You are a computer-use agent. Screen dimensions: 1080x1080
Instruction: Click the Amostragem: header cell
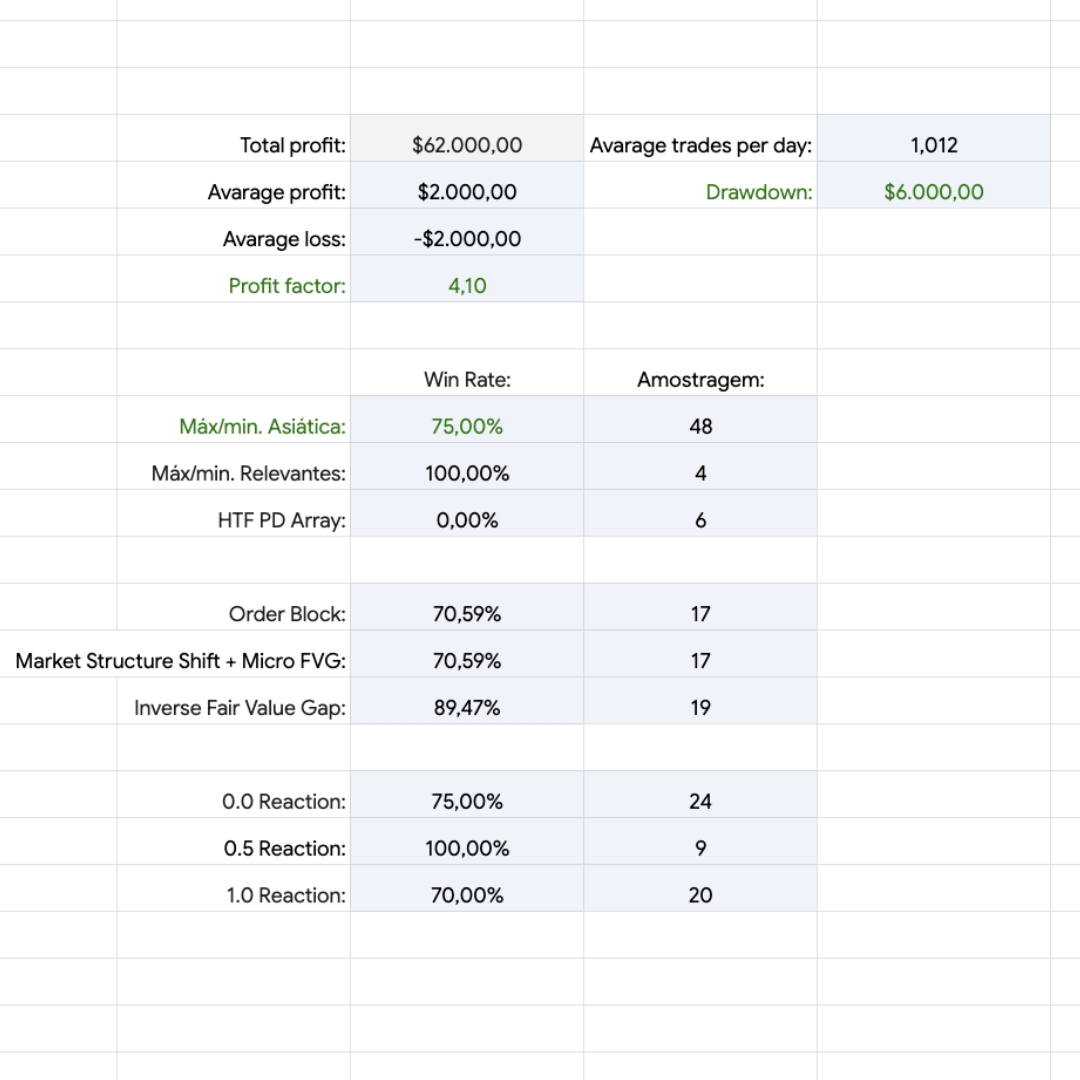tap(700, 380)
